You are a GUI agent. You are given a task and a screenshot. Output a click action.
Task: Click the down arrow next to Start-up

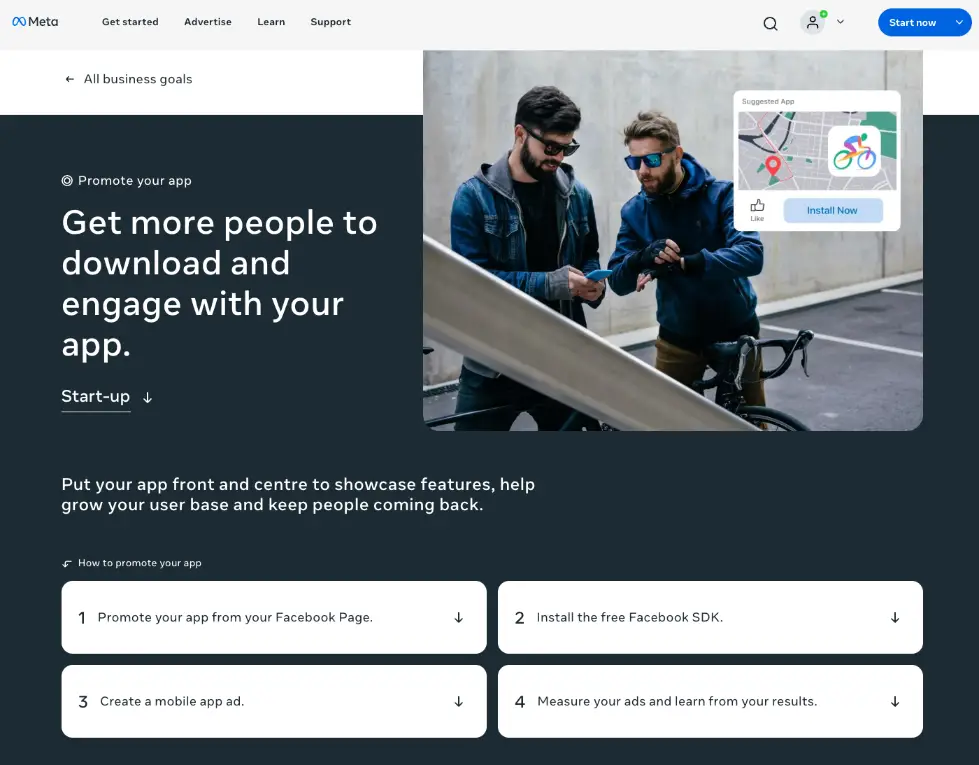pyautogui.click(x=147, y=397)
